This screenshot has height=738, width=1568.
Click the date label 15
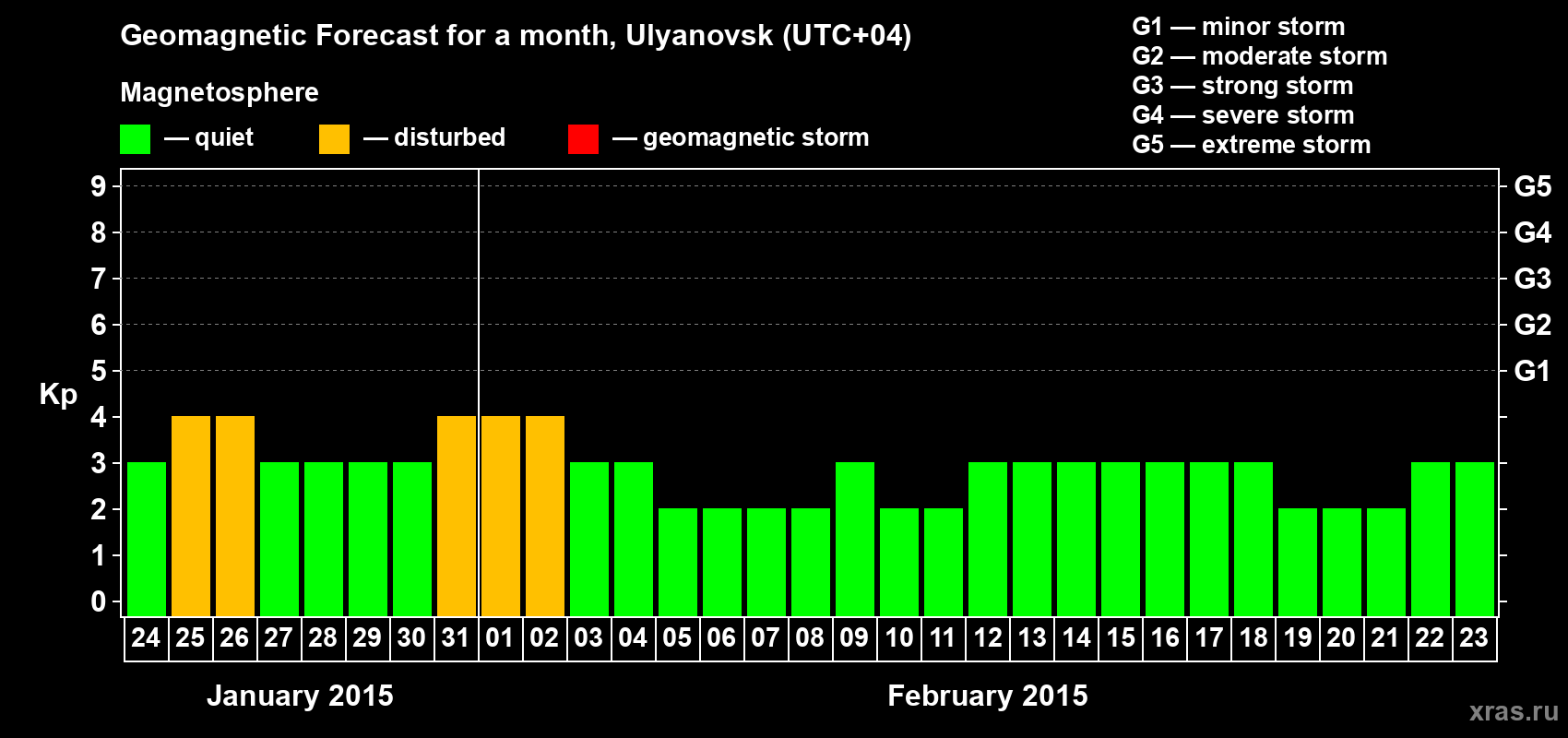tap(1120, 637)
